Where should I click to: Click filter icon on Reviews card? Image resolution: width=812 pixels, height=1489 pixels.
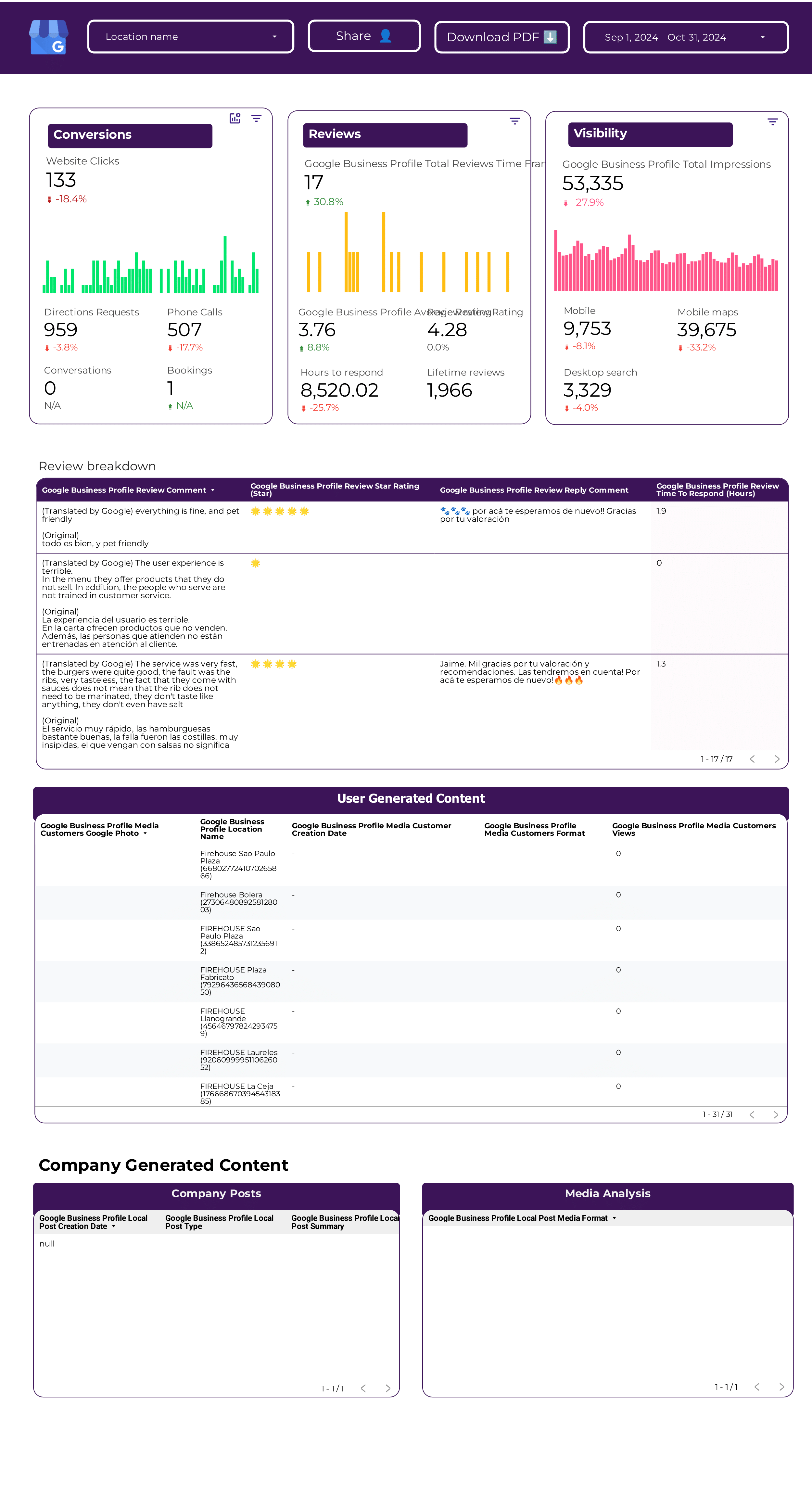click(x=515, y=121)
